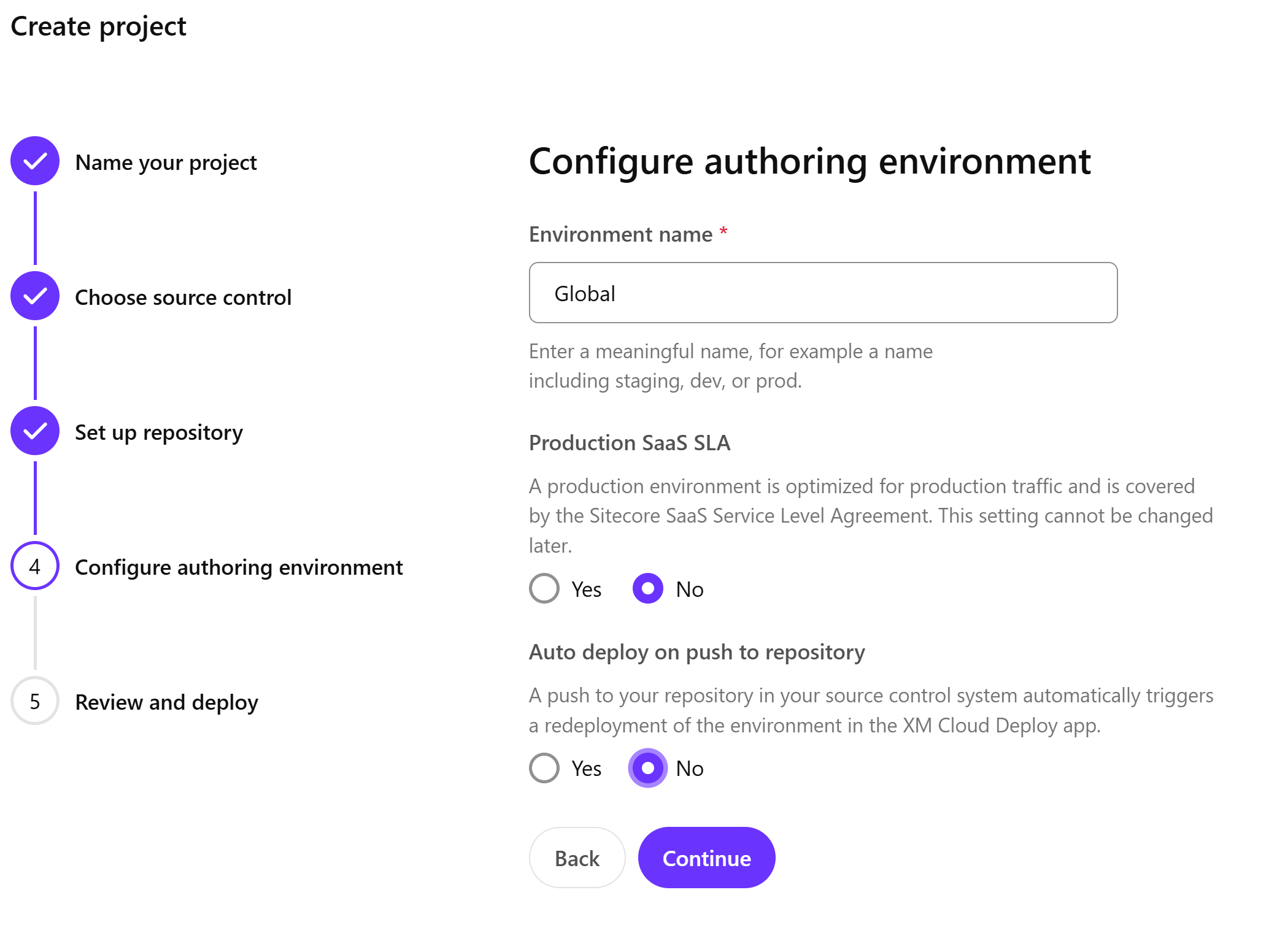
Task: Click the Set up repository step label
Action: click(x=158, y=432)
